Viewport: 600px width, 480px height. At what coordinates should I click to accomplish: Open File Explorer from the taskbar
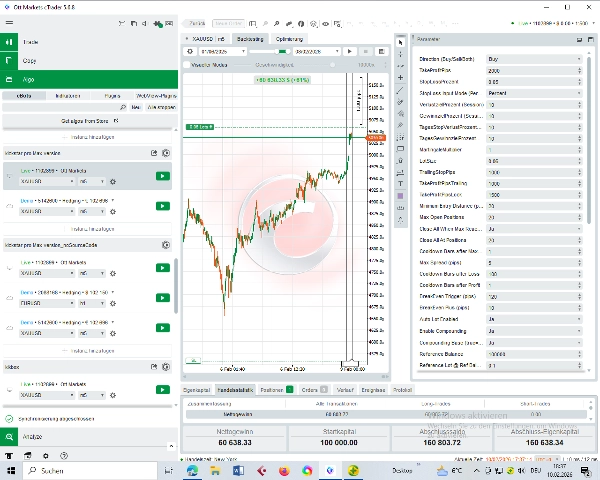[215, 470]
